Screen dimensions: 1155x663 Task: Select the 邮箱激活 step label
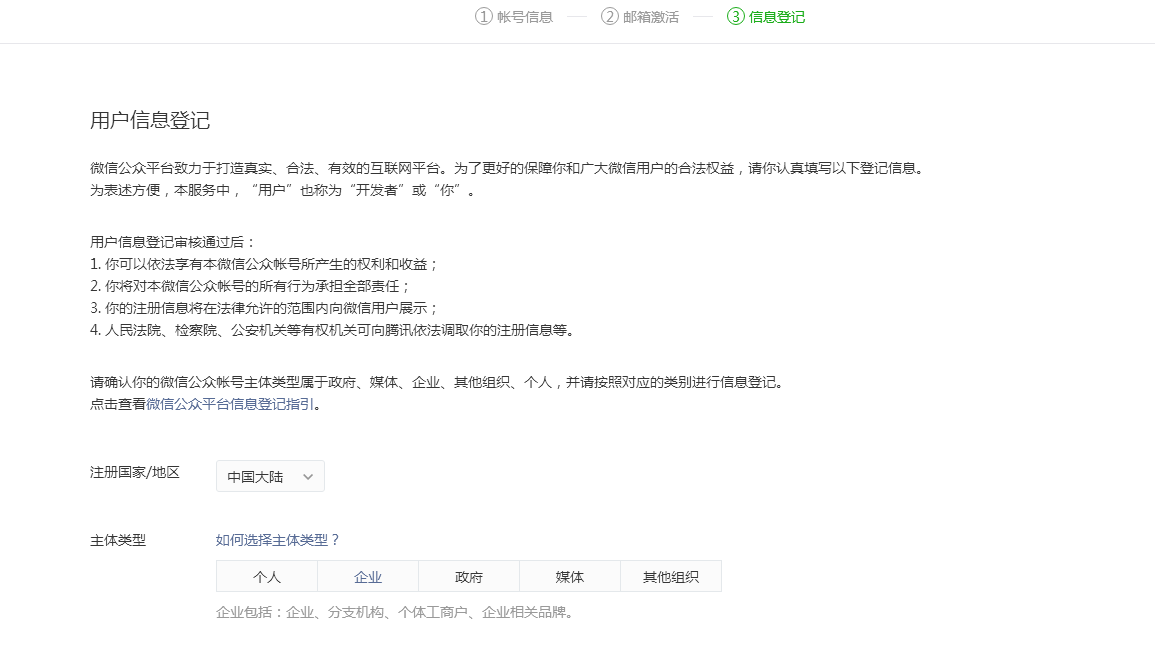coord(651,17)
